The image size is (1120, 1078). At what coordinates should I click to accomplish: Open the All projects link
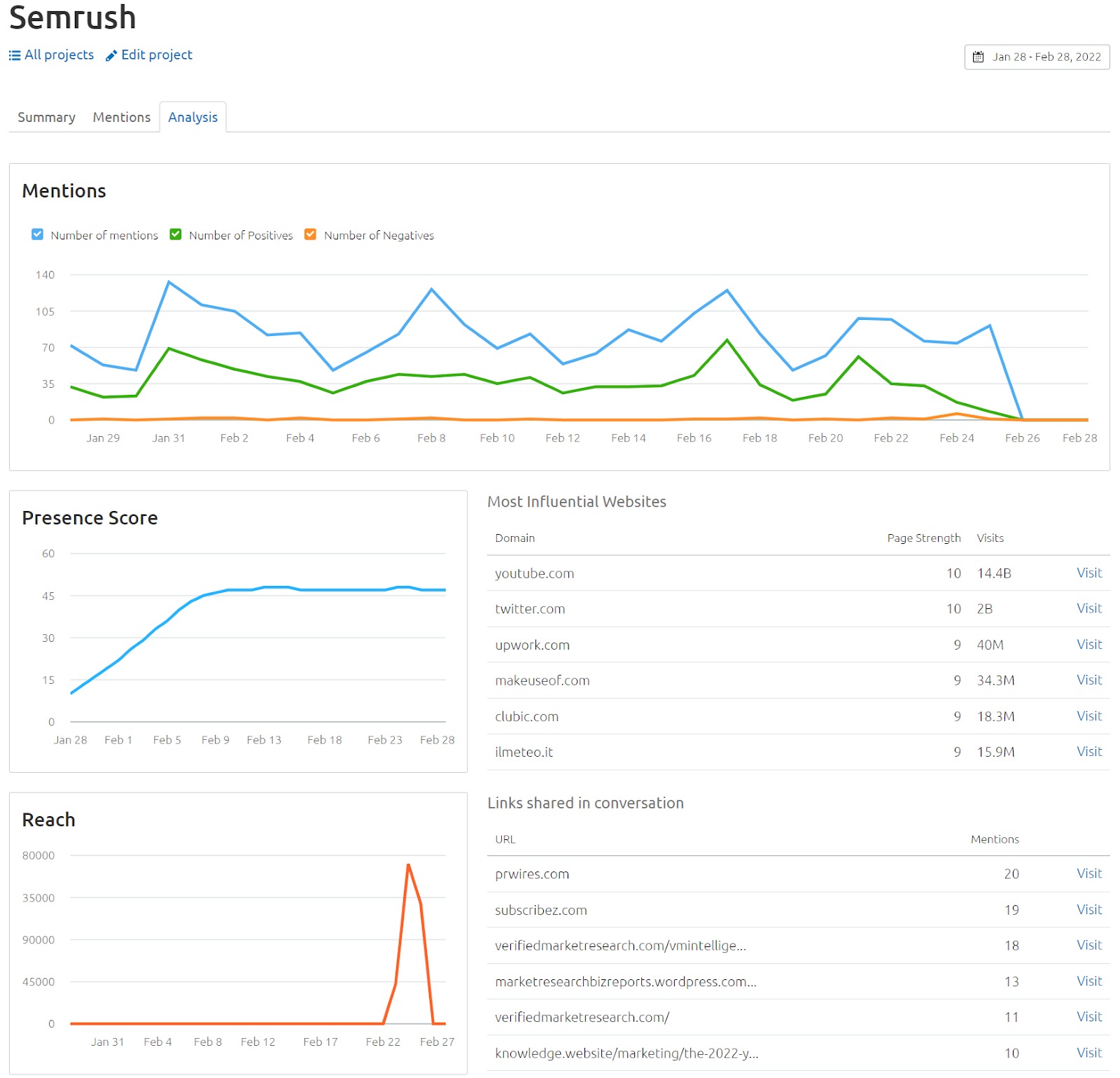click(59, 55)
